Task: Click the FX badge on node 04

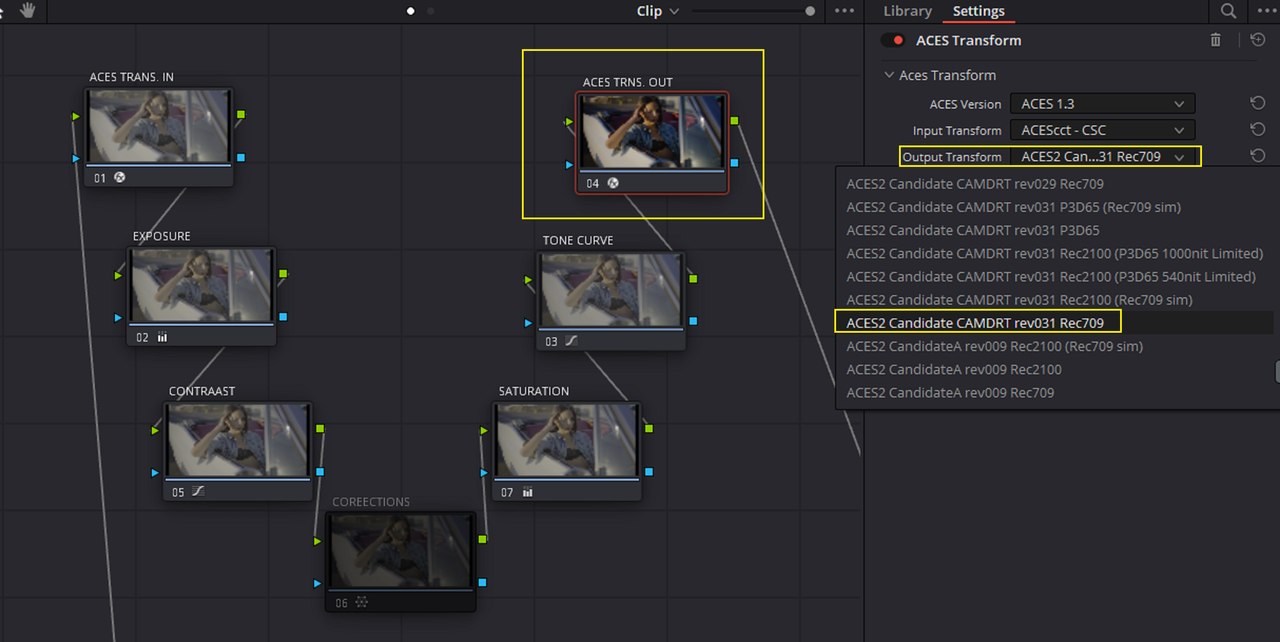Action: pos(613,183)
